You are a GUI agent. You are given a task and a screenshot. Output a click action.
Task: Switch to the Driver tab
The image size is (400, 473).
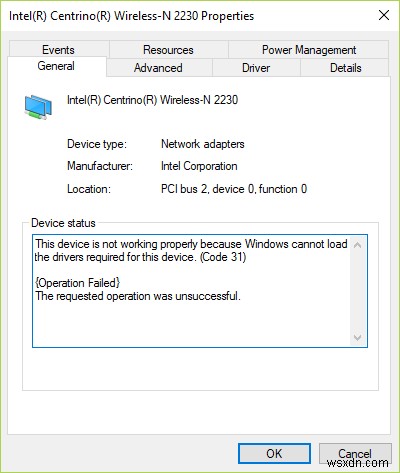[x=256, y=68]
